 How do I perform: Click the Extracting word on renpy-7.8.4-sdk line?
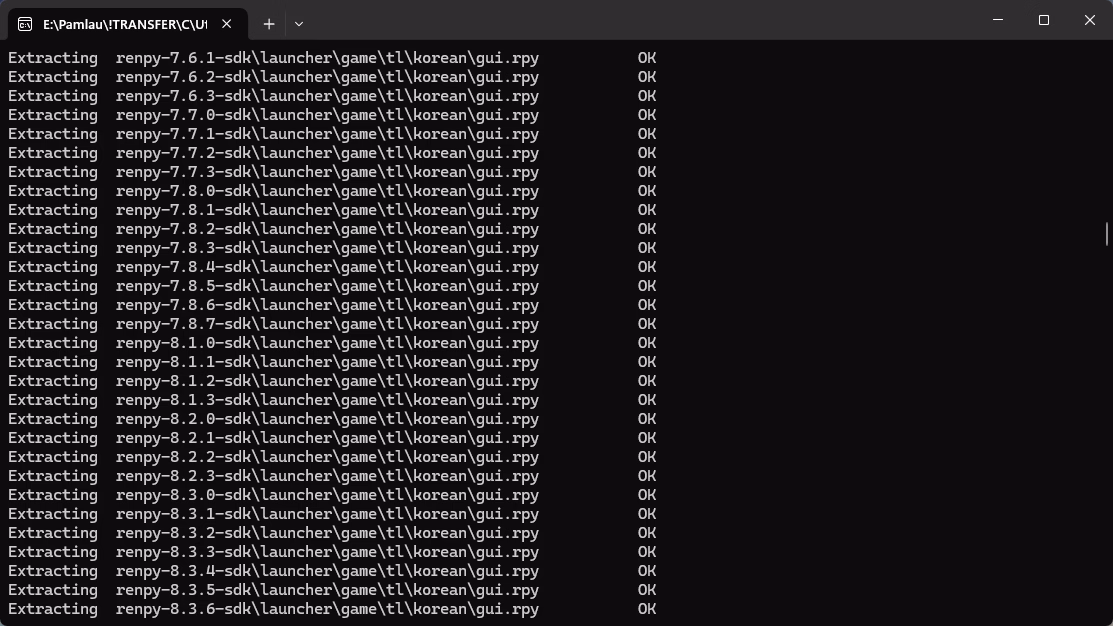pyautogui.click(x=53, y=267)
